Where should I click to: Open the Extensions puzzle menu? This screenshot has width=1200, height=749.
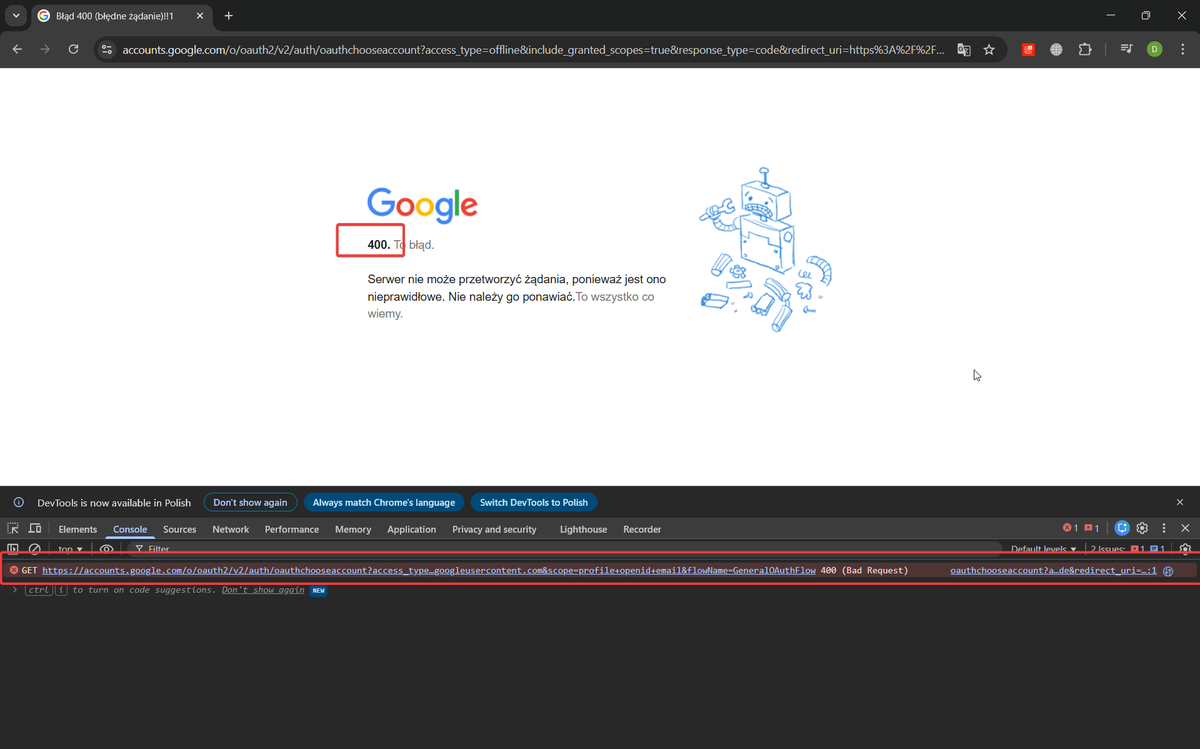pos(1085,49)
